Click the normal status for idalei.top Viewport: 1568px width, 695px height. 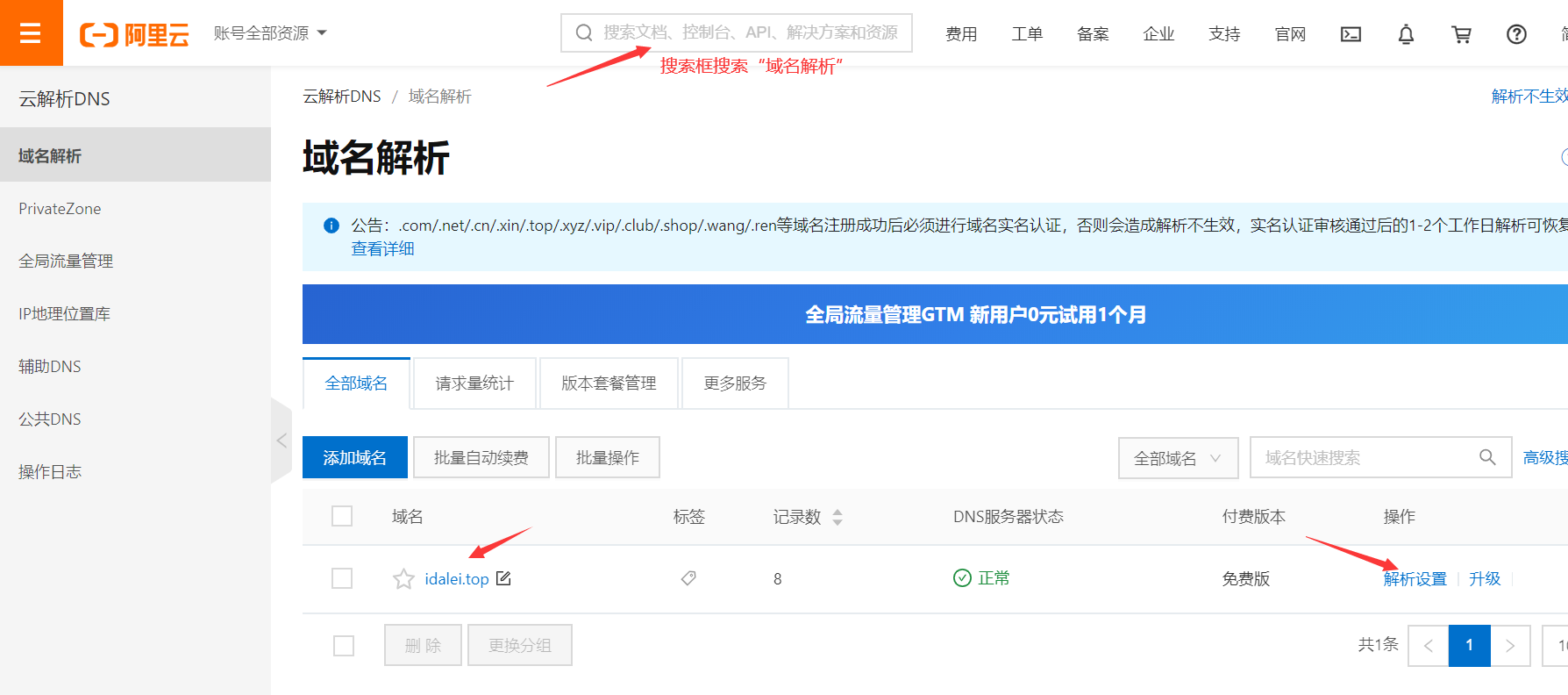[981, 578]
